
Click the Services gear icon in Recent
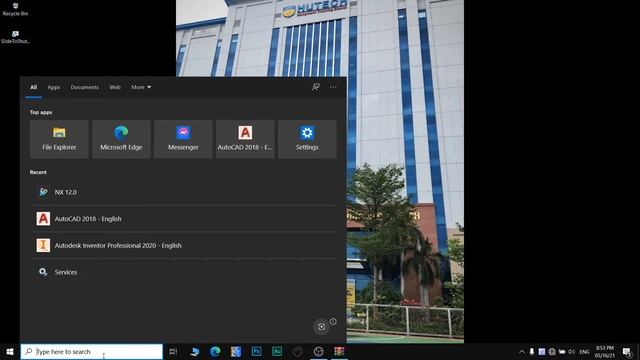[x=43, y=272]
